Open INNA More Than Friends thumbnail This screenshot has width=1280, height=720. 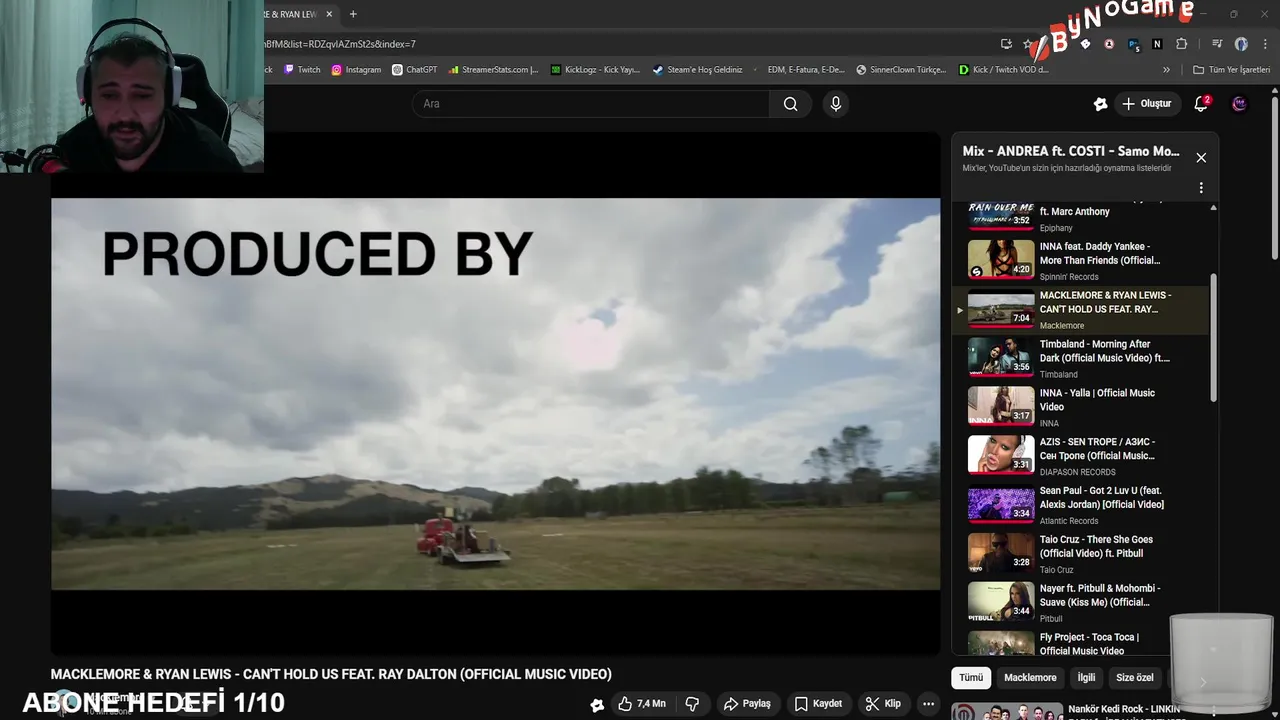[x=1001, y=259]
